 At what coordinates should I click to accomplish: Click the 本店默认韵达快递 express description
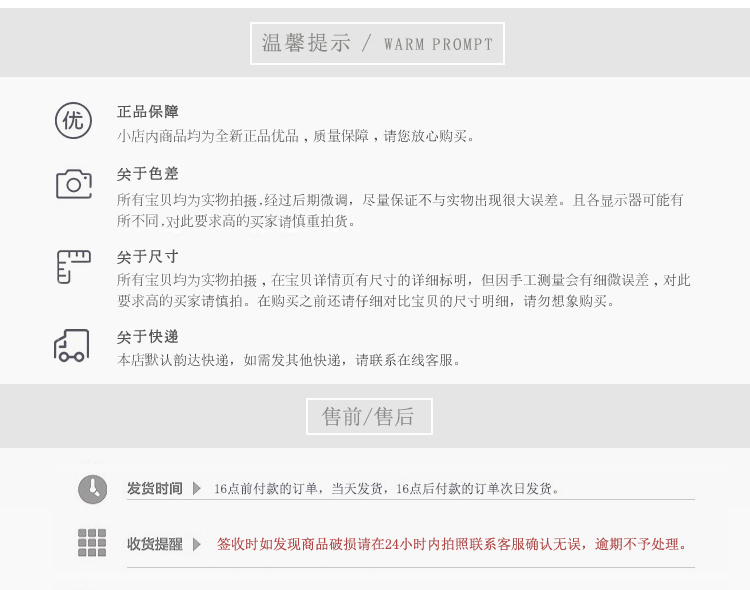290,360
